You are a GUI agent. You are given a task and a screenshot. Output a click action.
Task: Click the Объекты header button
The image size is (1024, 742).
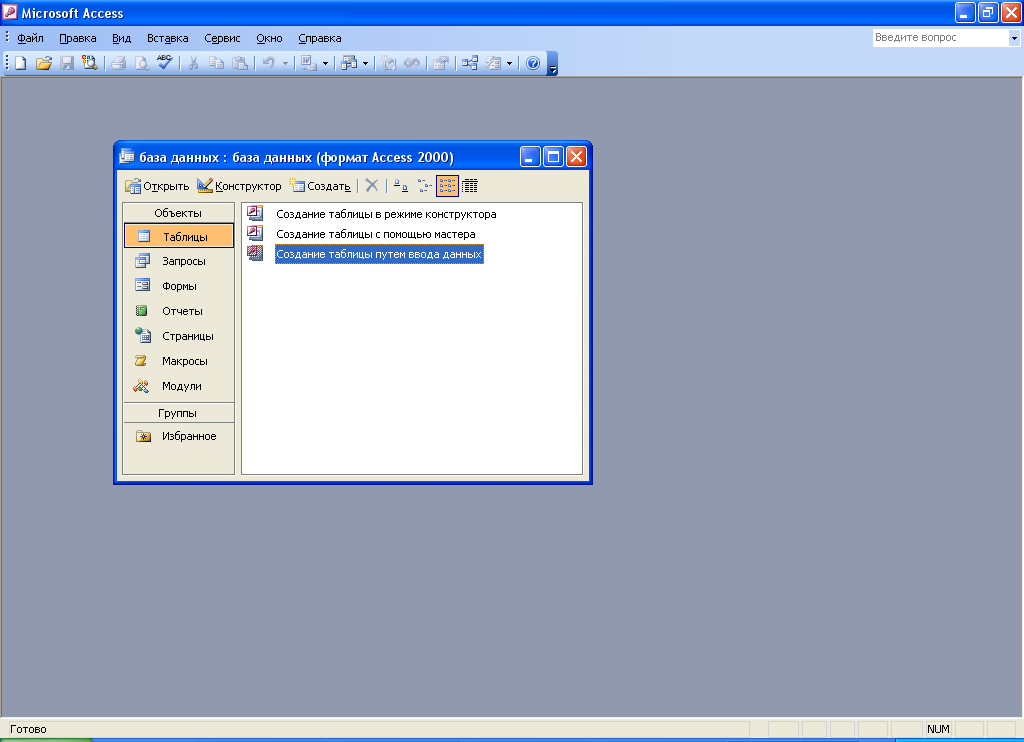[x=178, y=213]
